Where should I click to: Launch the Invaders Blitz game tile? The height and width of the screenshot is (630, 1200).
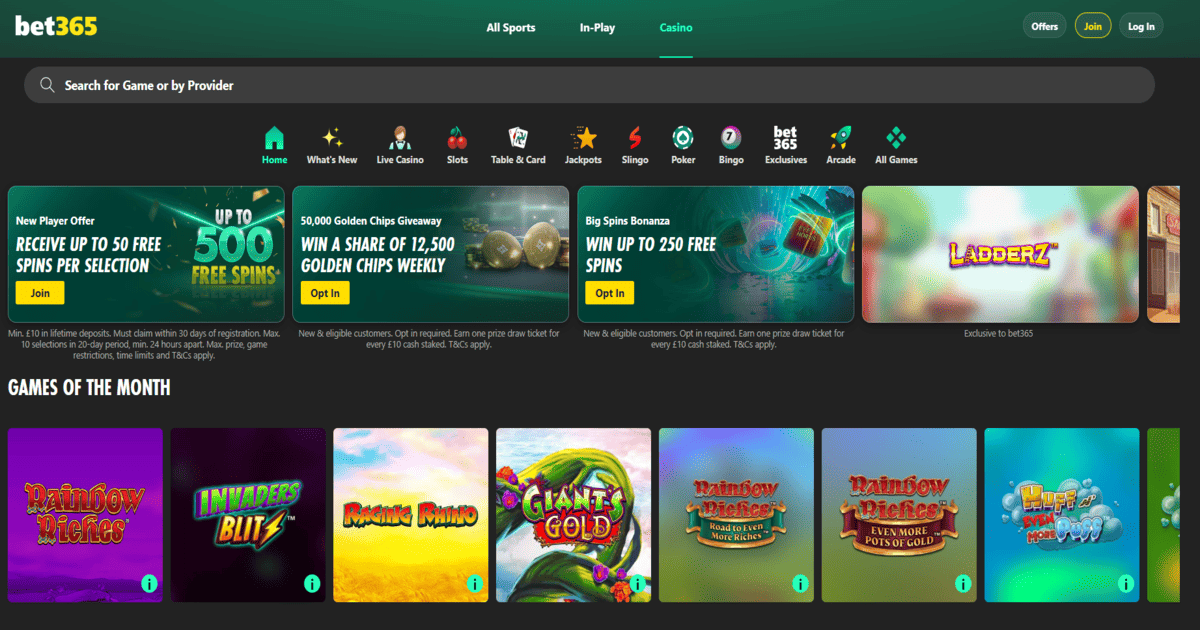click(248, 515)
